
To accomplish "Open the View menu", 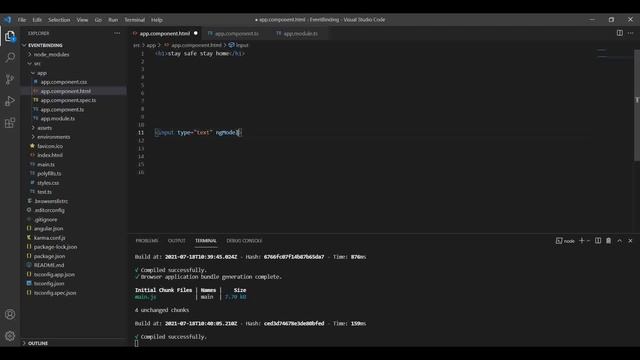I will pos(82,20).
